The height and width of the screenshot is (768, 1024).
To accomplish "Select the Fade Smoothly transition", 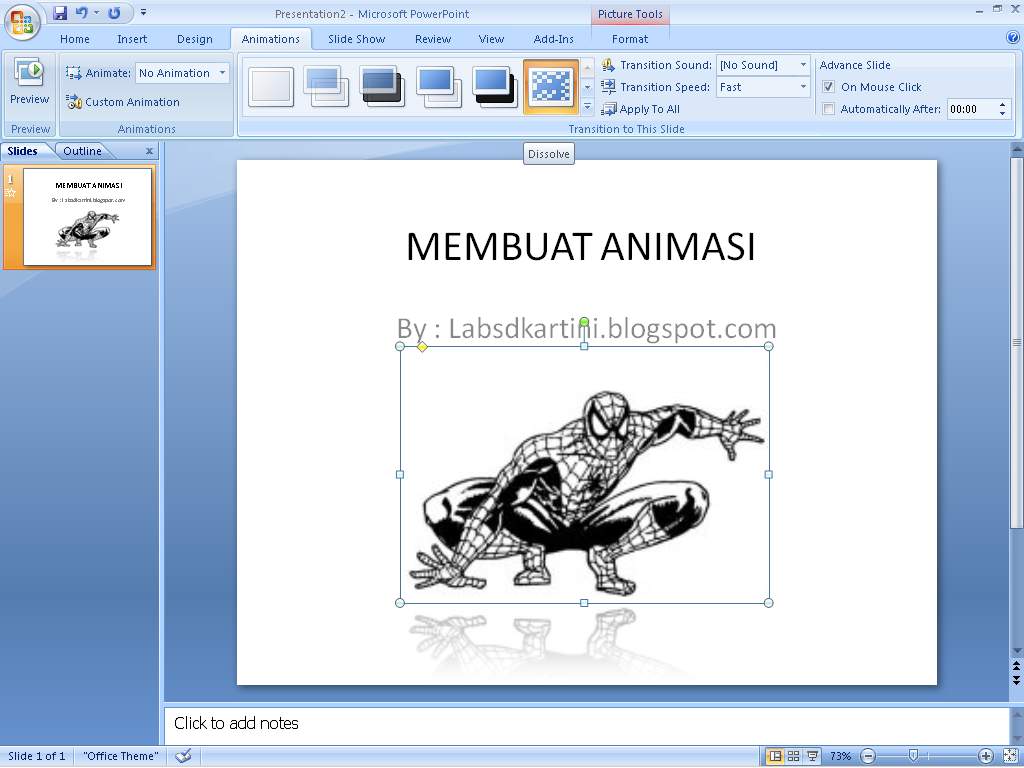I will 326,86.
